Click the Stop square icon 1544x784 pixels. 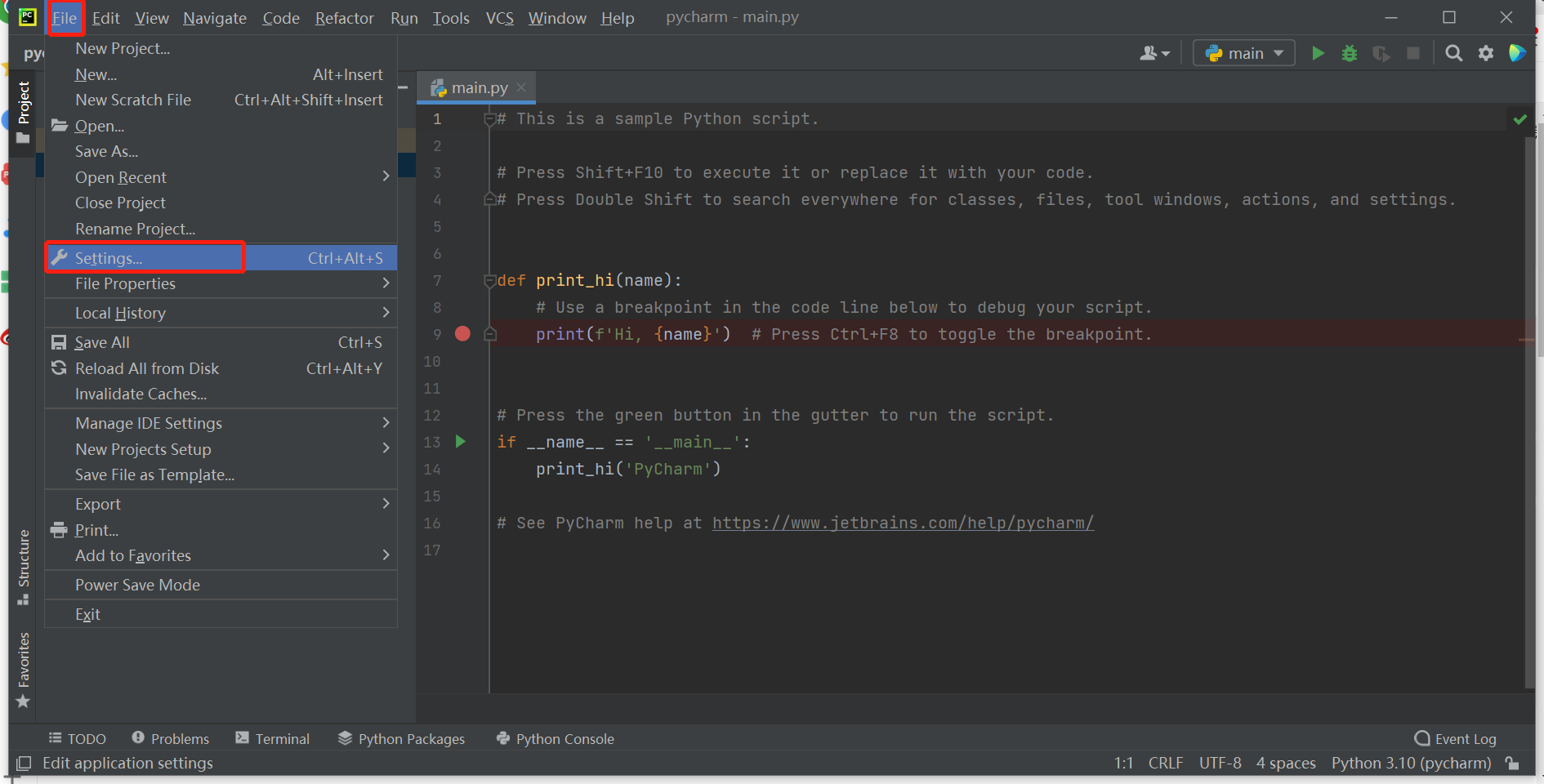tap(1413, 53)
